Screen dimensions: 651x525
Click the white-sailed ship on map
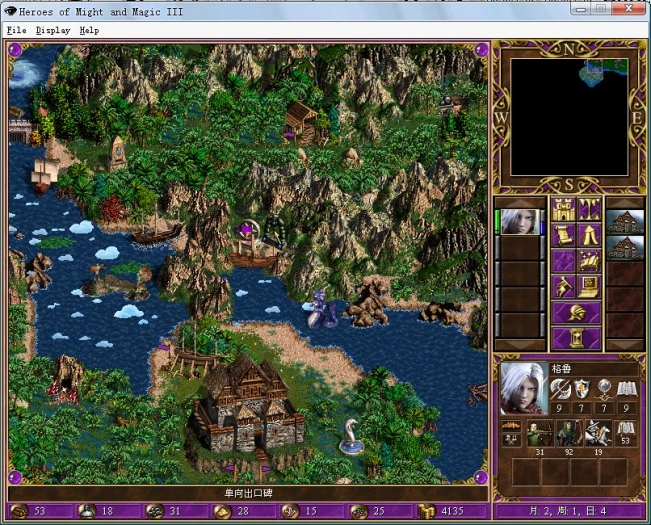pyautogui.click(x=44, y=176)
